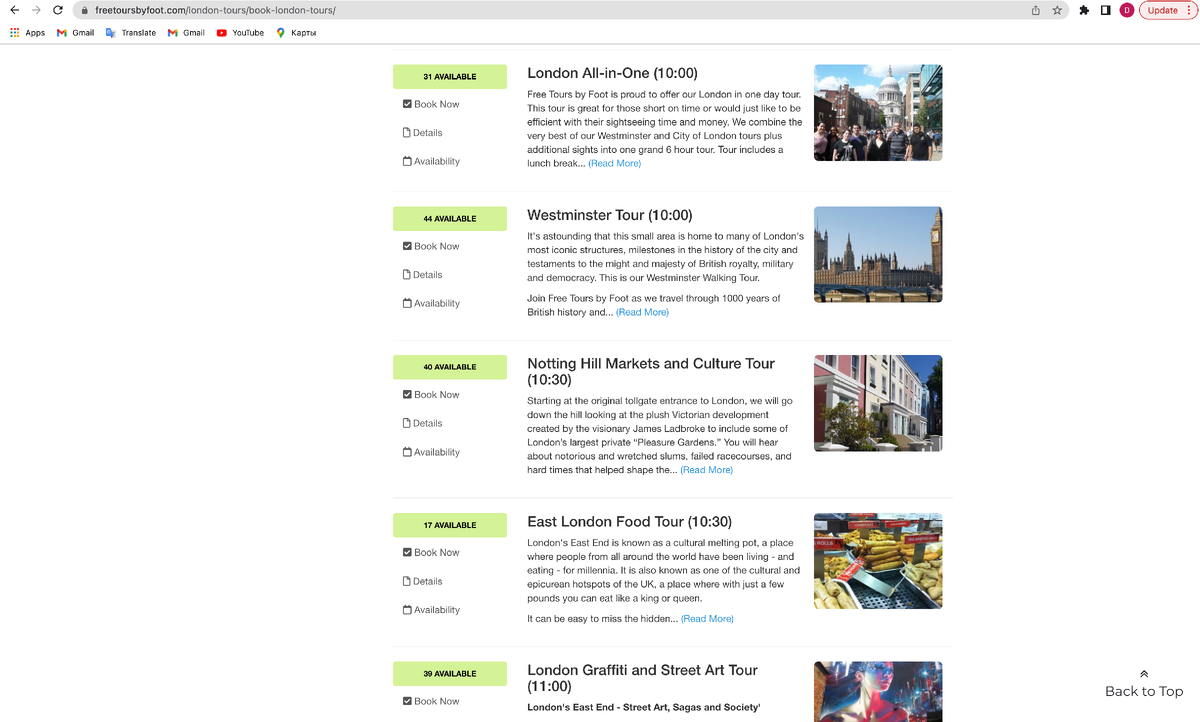Screen dimensions: 1200x722
Task: Click Book Now for East London Food Tour
Action: pos(431,552)
